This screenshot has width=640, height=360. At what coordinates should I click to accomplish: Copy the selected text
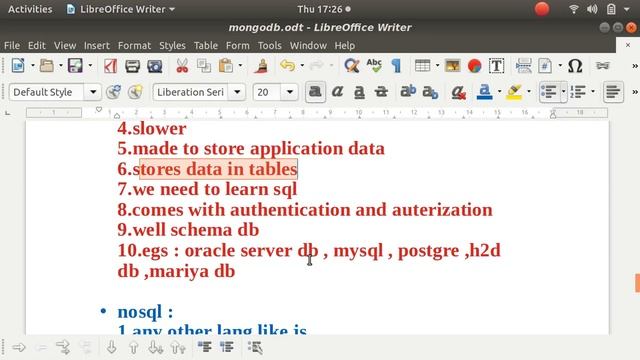(204, 66)
